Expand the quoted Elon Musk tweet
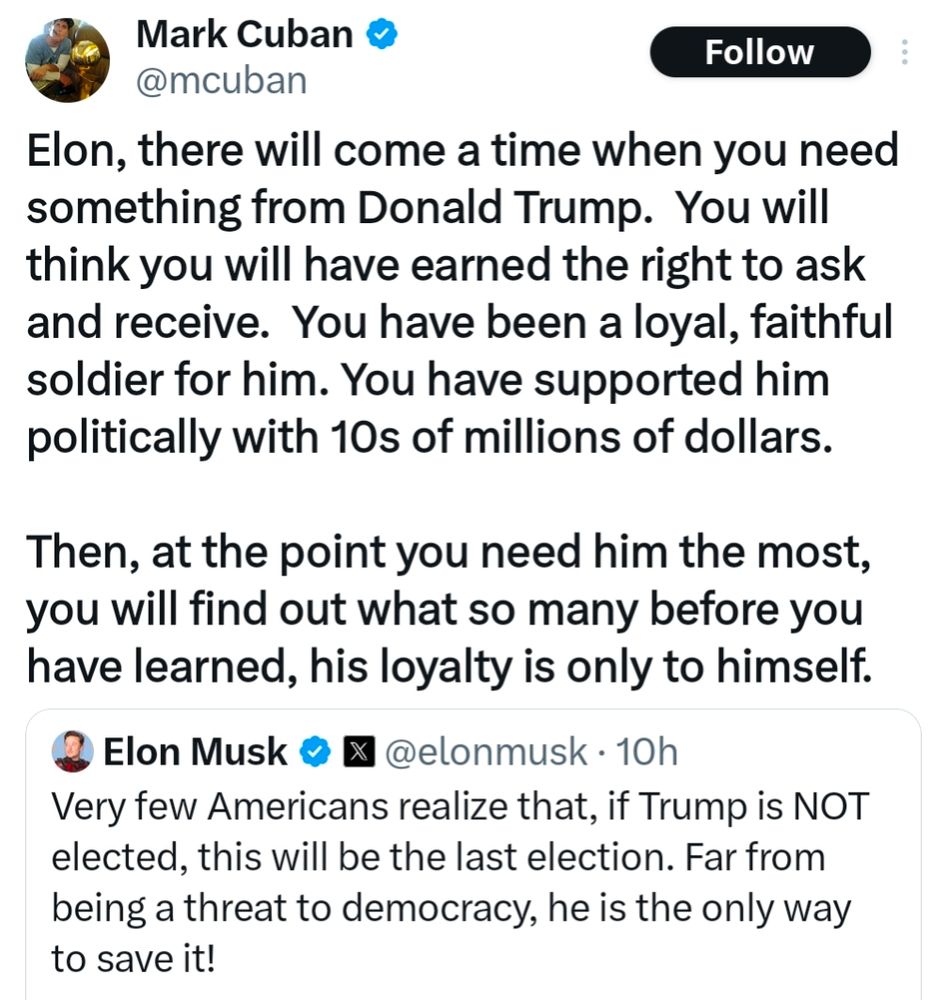The width and height of the screenshot is (947, 1000). click(470, 855)
